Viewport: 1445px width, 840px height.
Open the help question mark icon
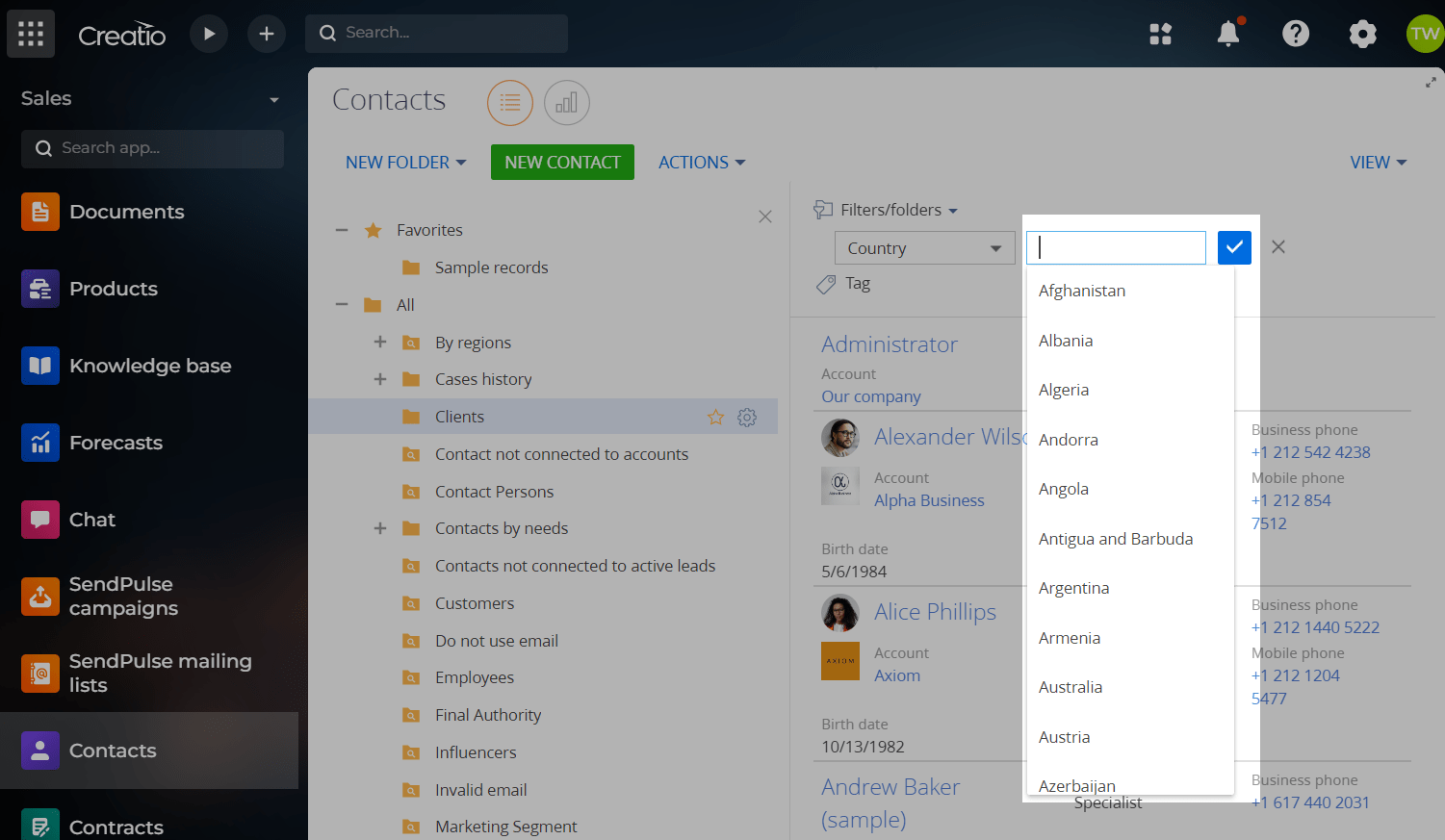coord(1295,34)
